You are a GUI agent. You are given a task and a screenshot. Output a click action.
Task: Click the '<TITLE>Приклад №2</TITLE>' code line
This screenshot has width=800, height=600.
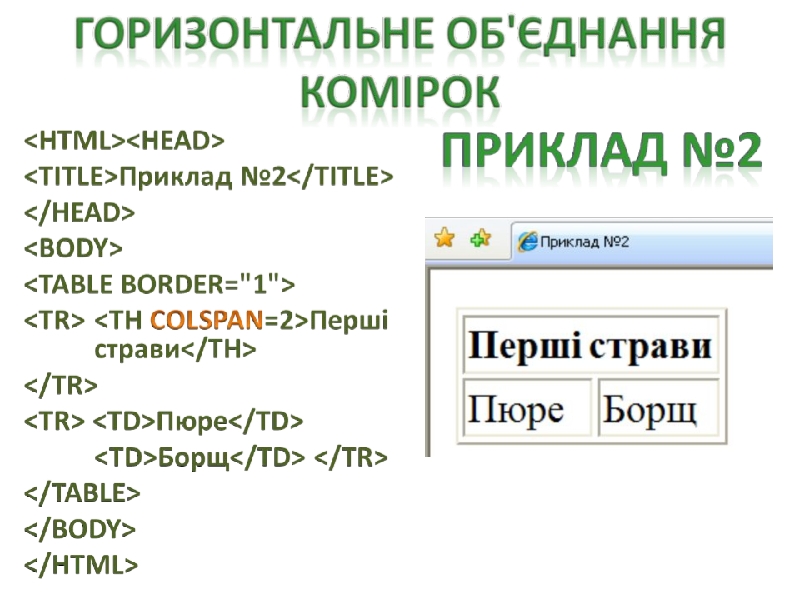coord(209,177)
